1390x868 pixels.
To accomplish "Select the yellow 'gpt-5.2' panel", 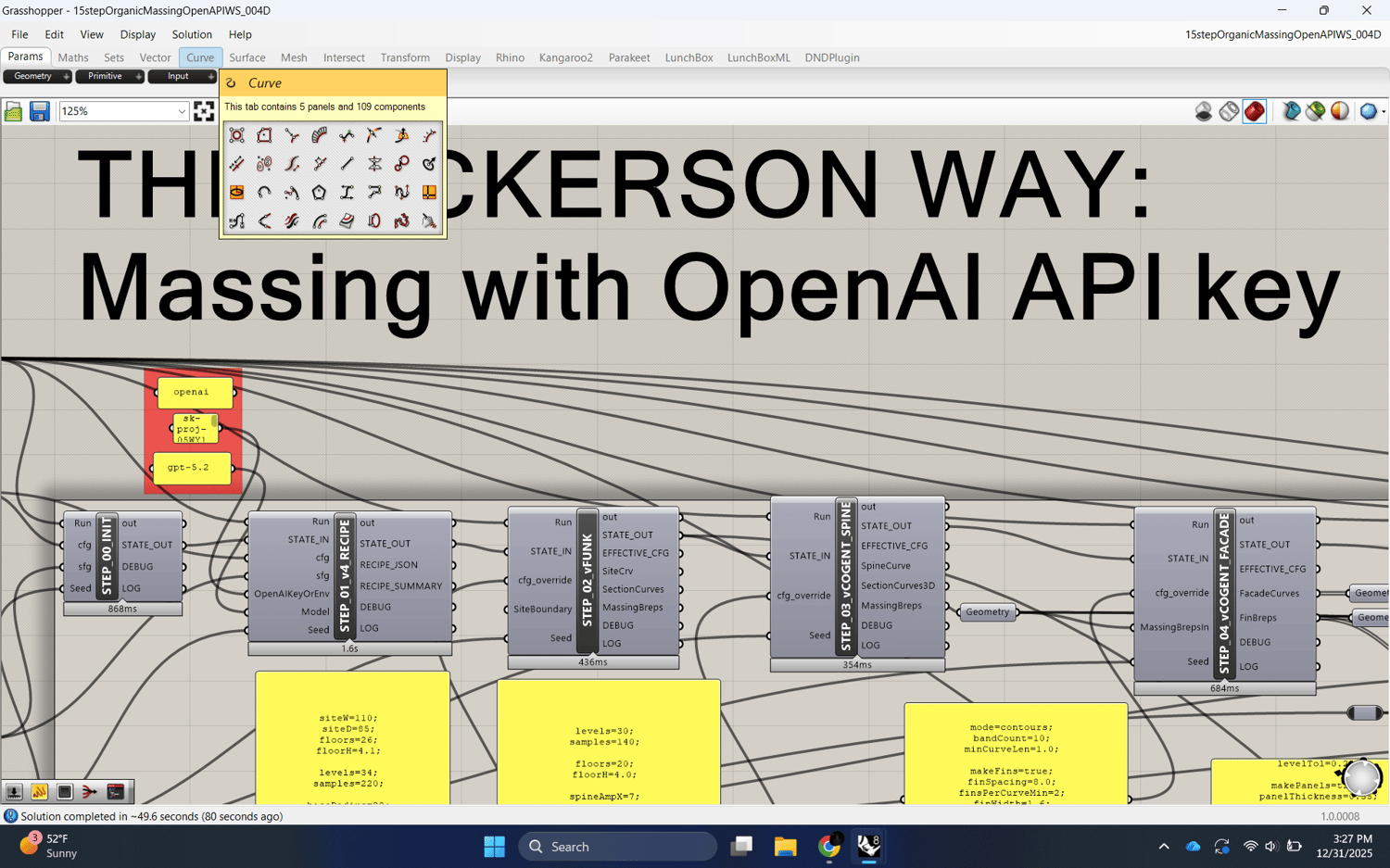I will [192, 468].
